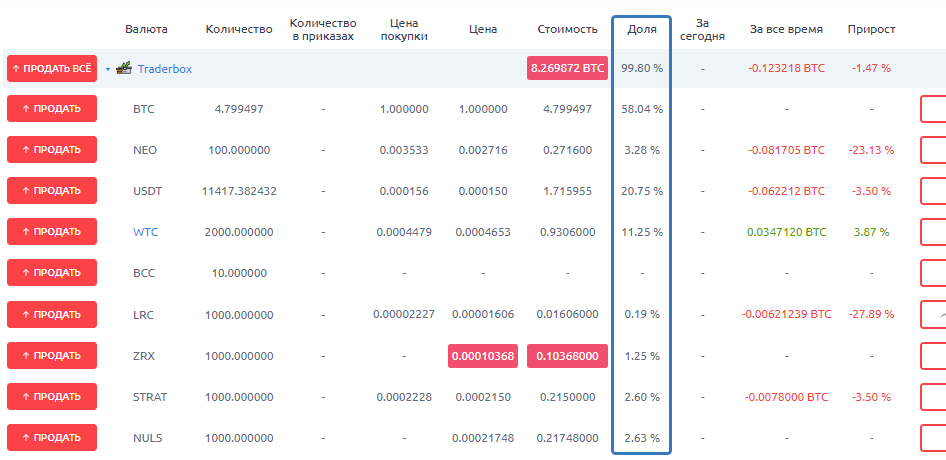Click the NULS price 0.00021748
Image resolution: width=946 pixels, height=460 pixels.
[x=483, y=438]
